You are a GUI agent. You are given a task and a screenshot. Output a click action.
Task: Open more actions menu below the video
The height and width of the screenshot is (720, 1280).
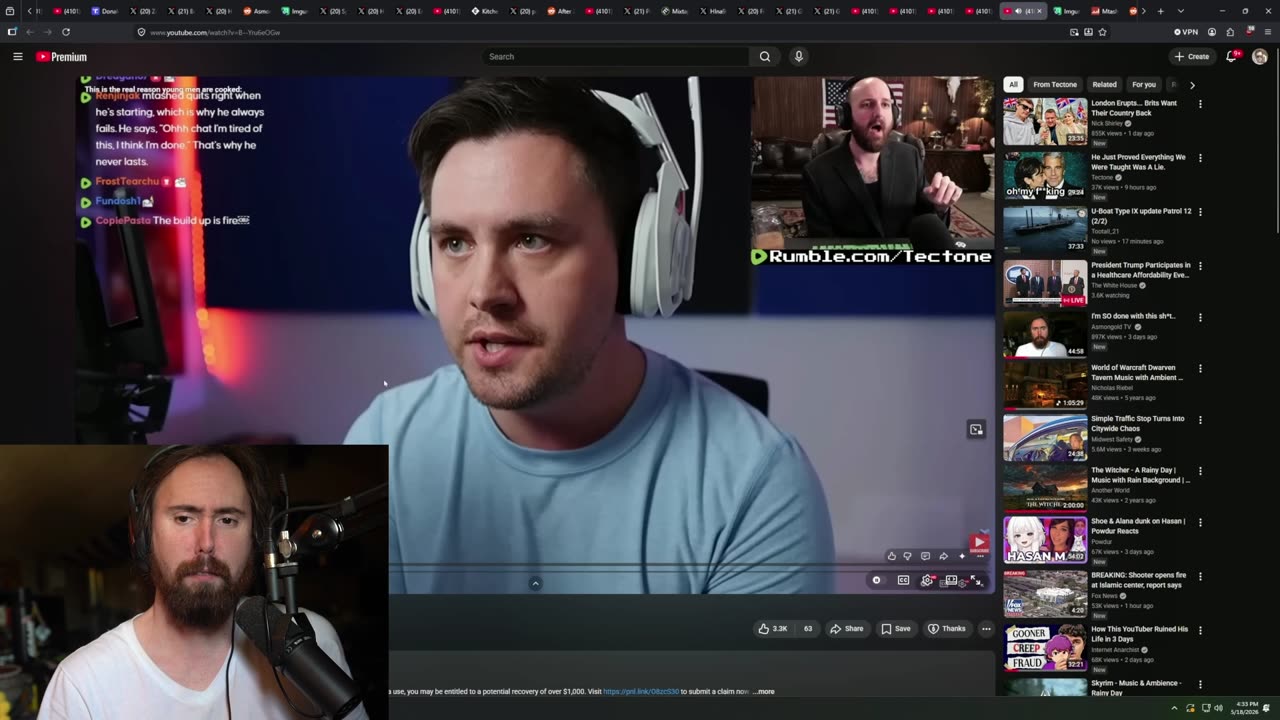click(986, 628)
